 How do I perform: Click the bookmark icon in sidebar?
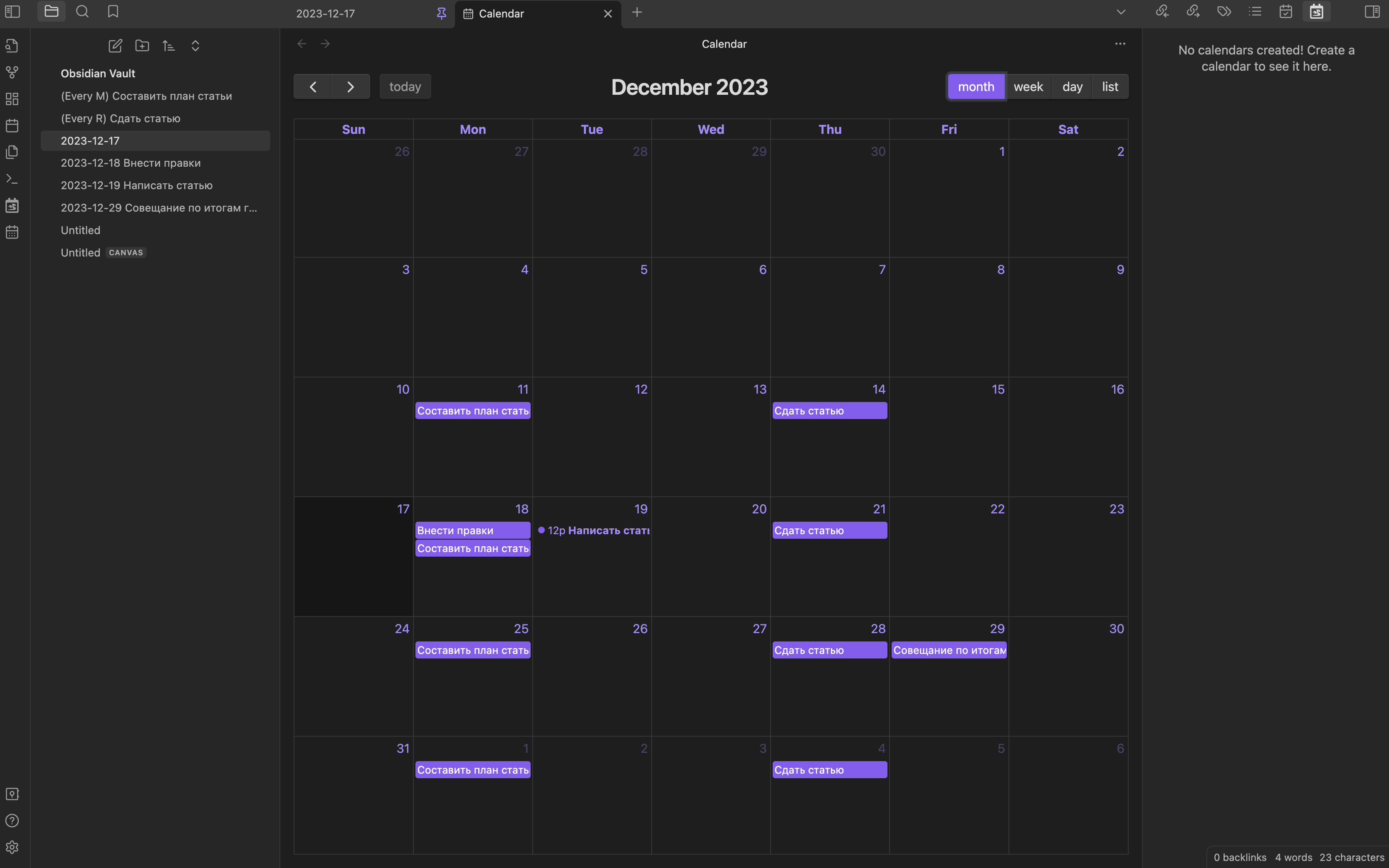112,11
